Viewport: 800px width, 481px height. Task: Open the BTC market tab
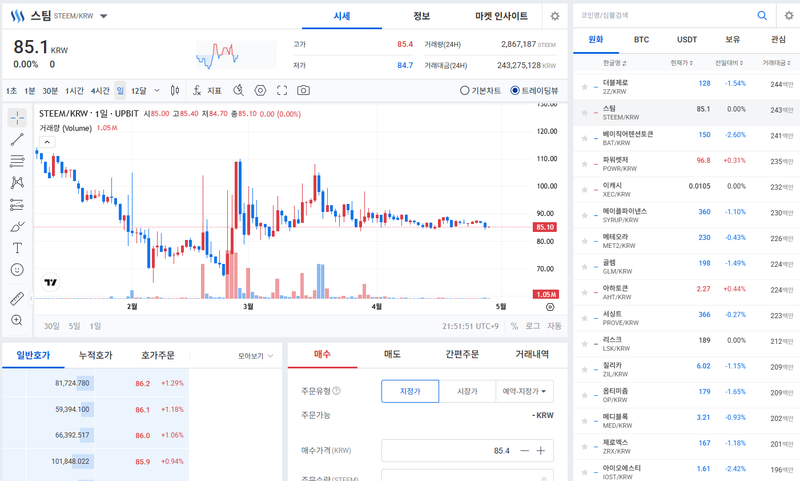click(641, 39)
